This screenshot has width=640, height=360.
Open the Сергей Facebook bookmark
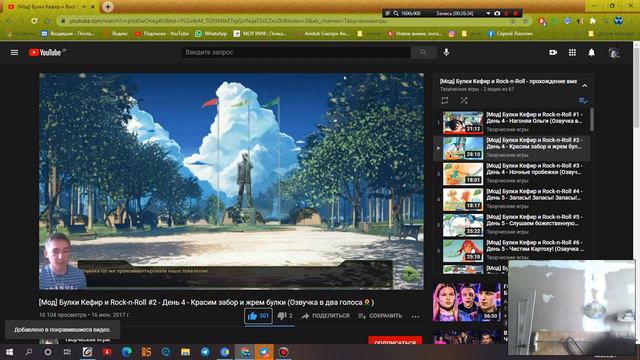[x=510, y=33]
